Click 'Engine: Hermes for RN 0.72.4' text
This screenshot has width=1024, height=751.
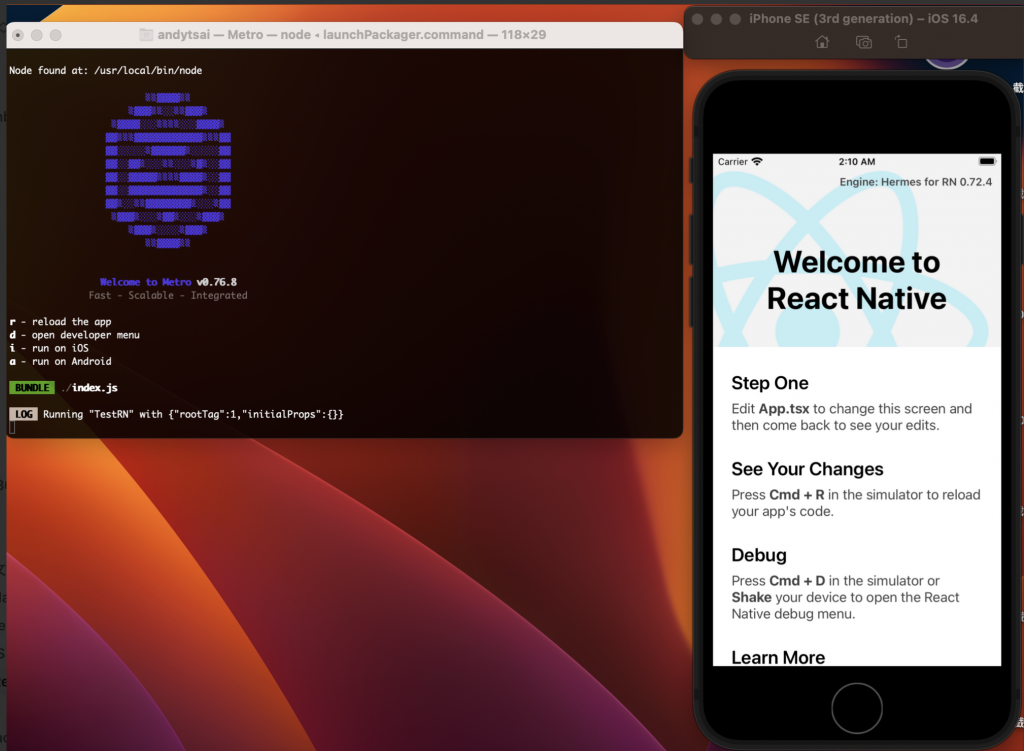916,182
